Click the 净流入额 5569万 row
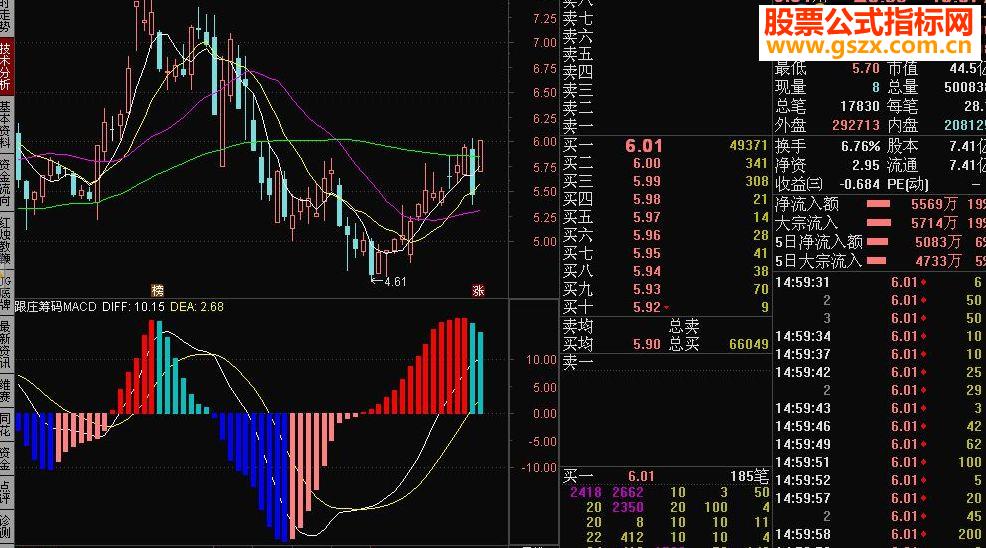Viewport: 986px width, 548px height. pos(880,204)
